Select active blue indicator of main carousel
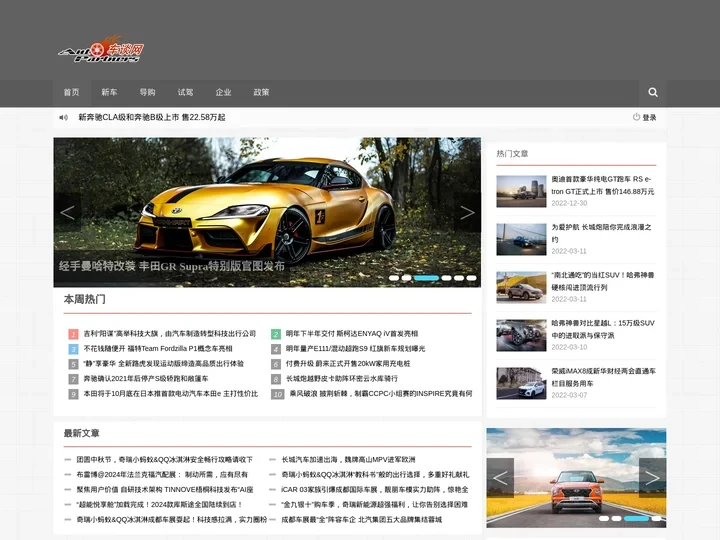 tap(426, 278)
